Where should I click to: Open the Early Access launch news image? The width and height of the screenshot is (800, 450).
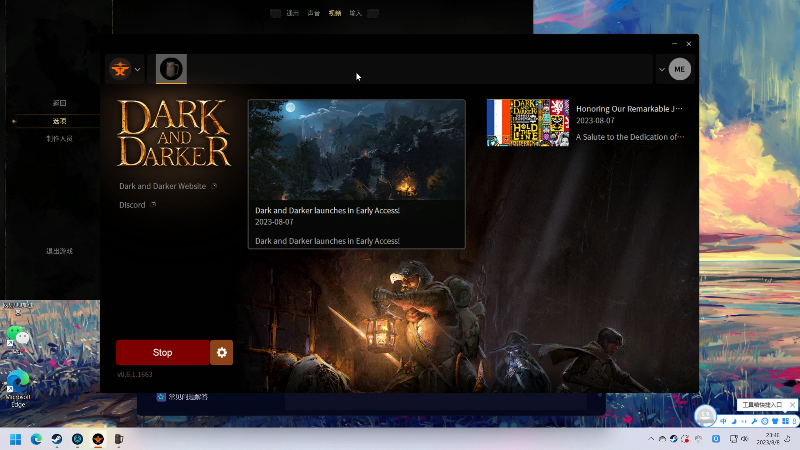pyautogui.click(x=357, y=150)
